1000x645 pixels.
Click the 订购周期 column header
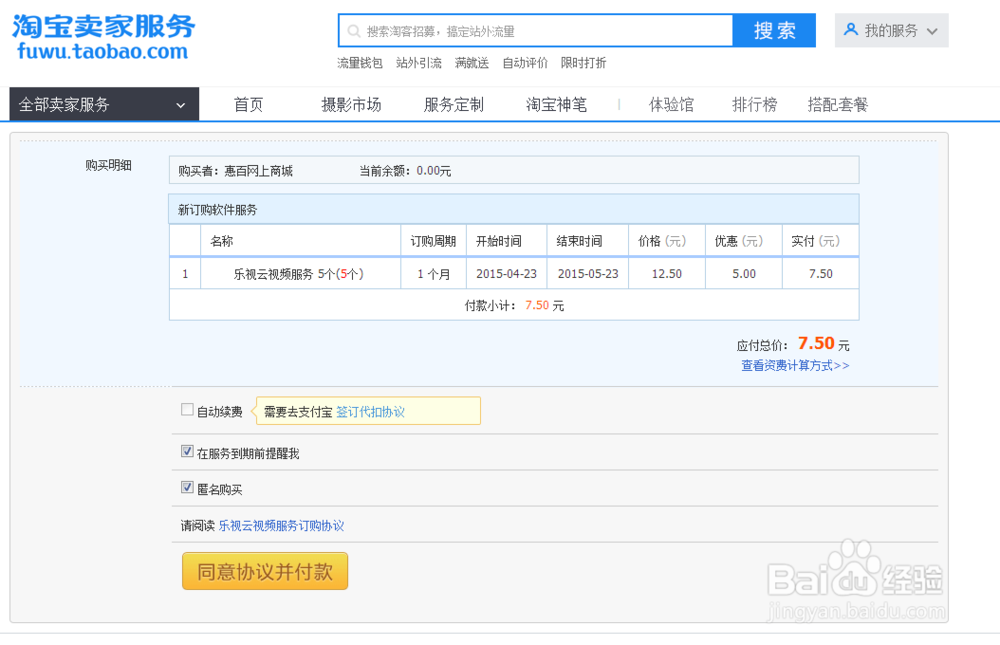[433, 241]
